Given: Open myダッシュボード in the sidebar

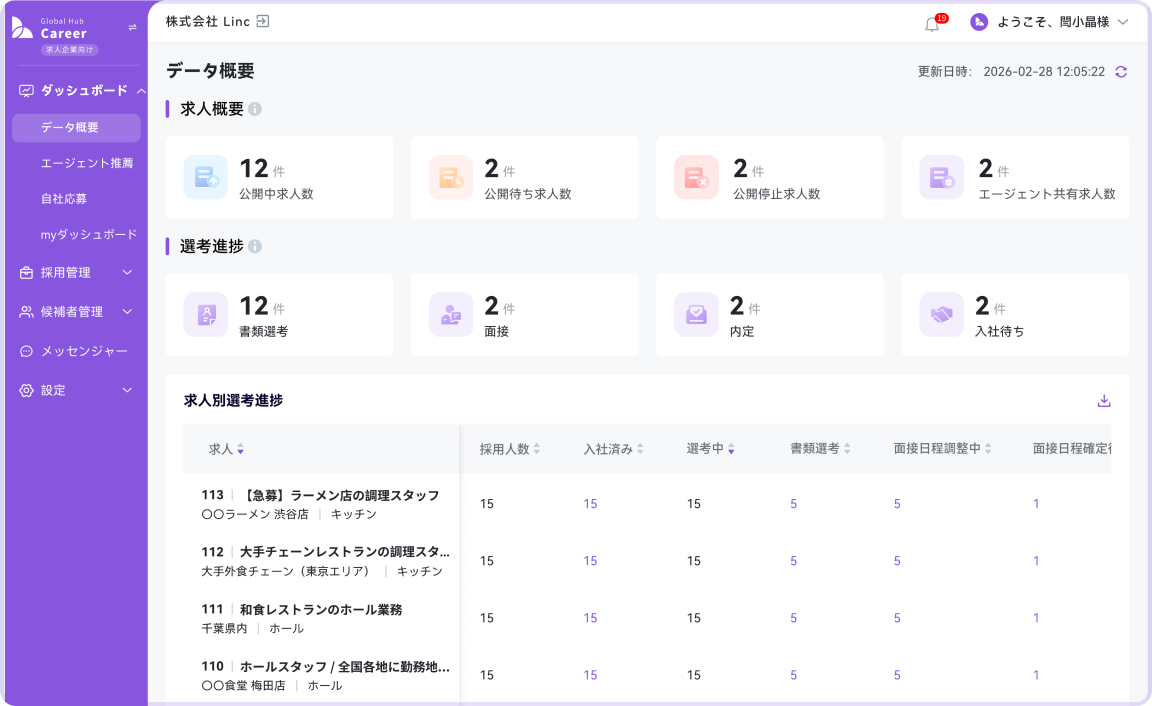Looking at the screenshot, I should coord(89,234).
